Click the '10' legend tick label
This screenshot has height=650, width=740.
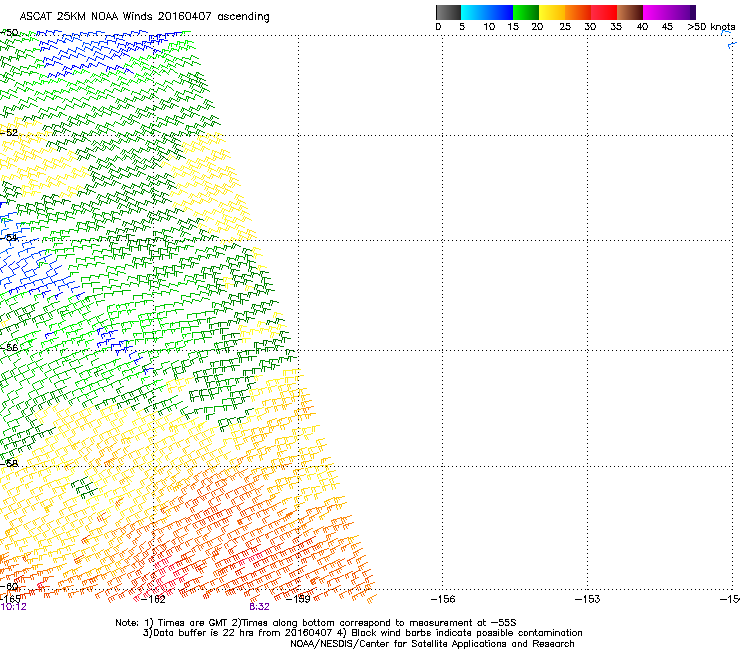pyautogui.click(x=489, y=27)
